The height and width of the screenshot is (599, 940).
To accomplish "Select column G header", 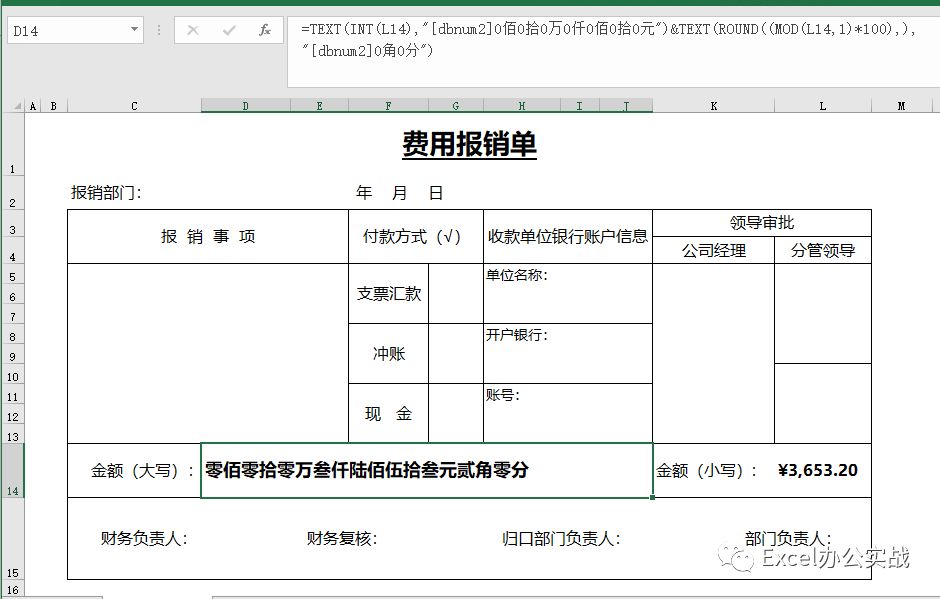I will (x=456, y=106).
